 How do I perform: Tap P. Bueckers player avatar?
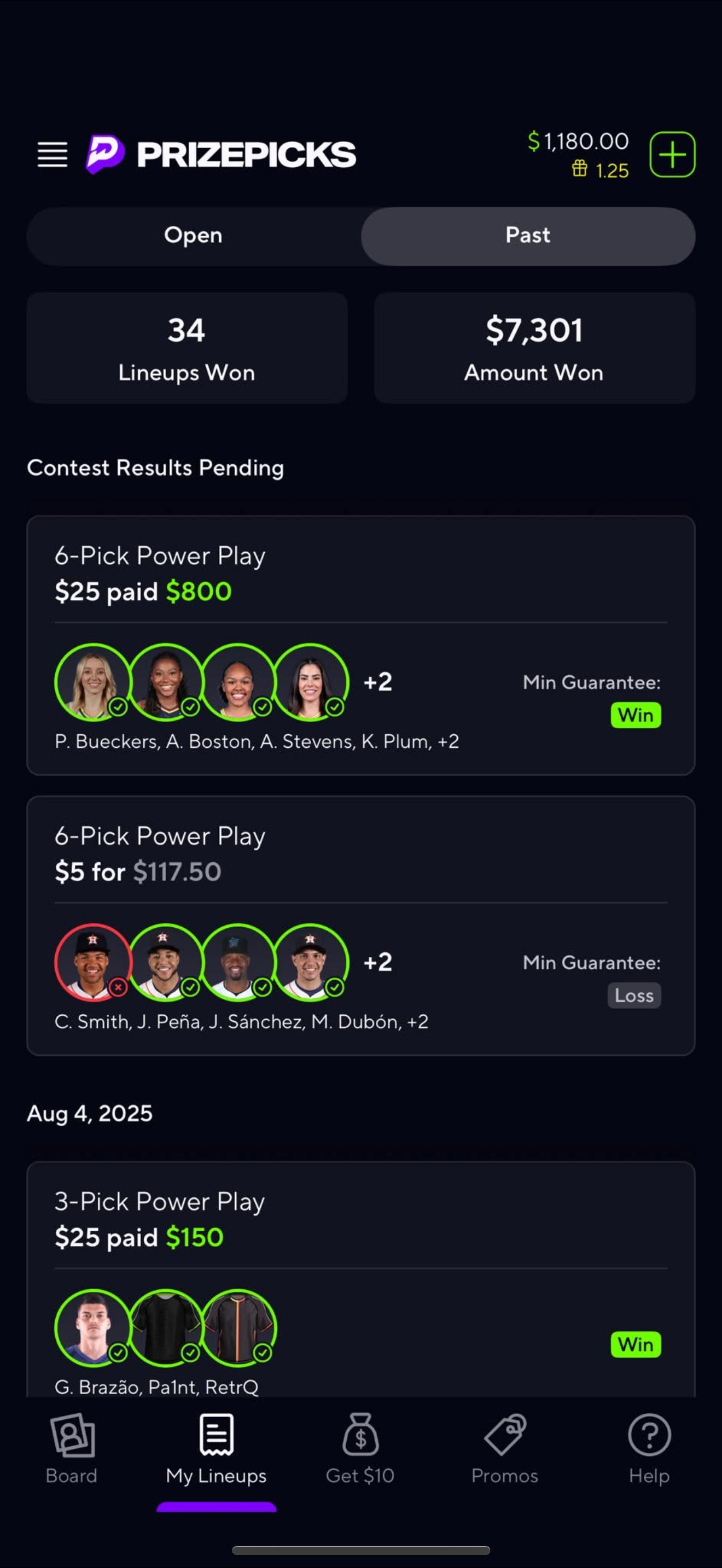pos(92,682)
